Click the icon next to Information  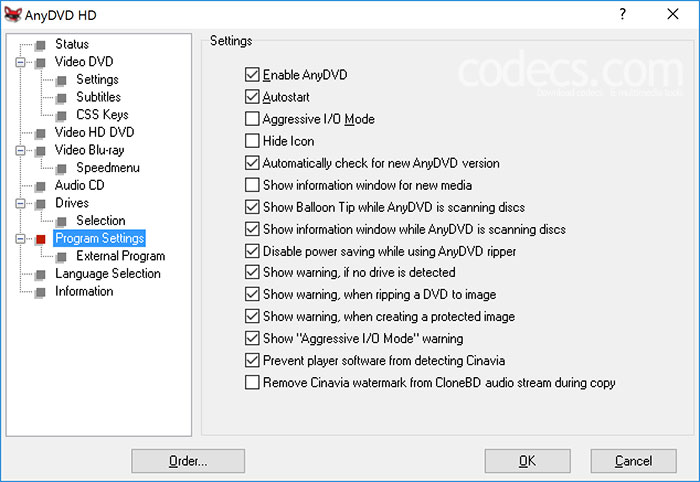tap(41, 292)
